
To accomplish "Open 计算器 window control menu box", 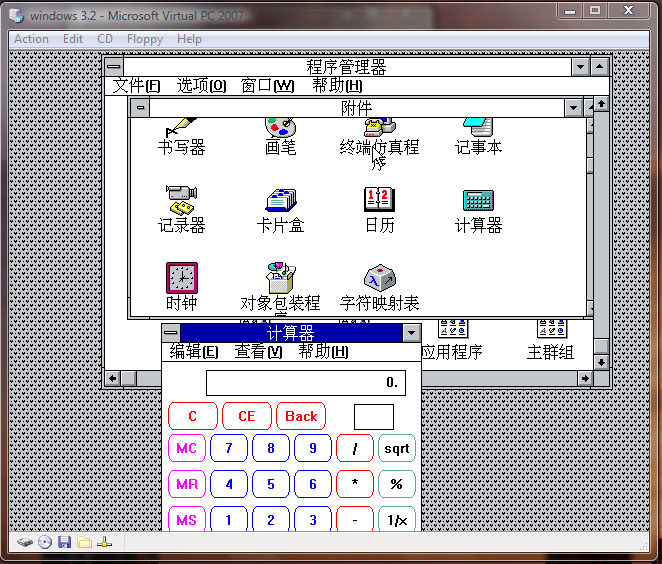I will [x=171, y=333].
